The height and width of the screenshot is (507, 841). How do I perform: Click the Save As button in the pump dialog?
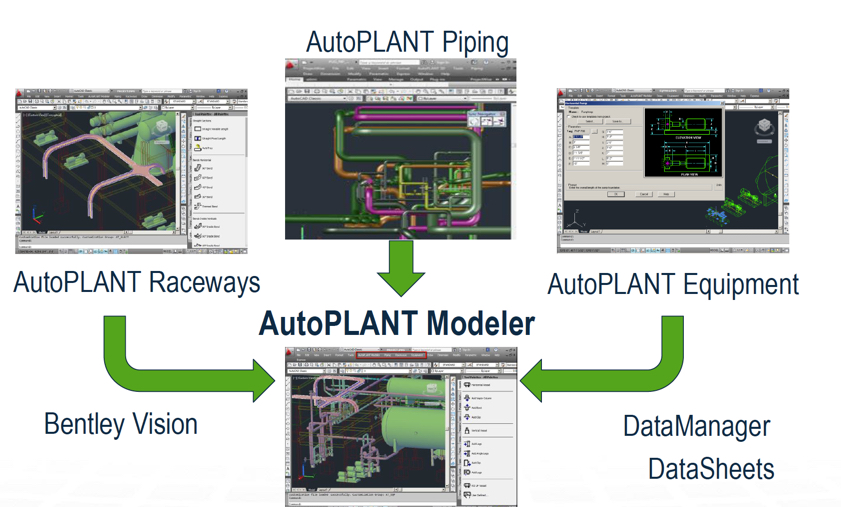pos(617,121)
